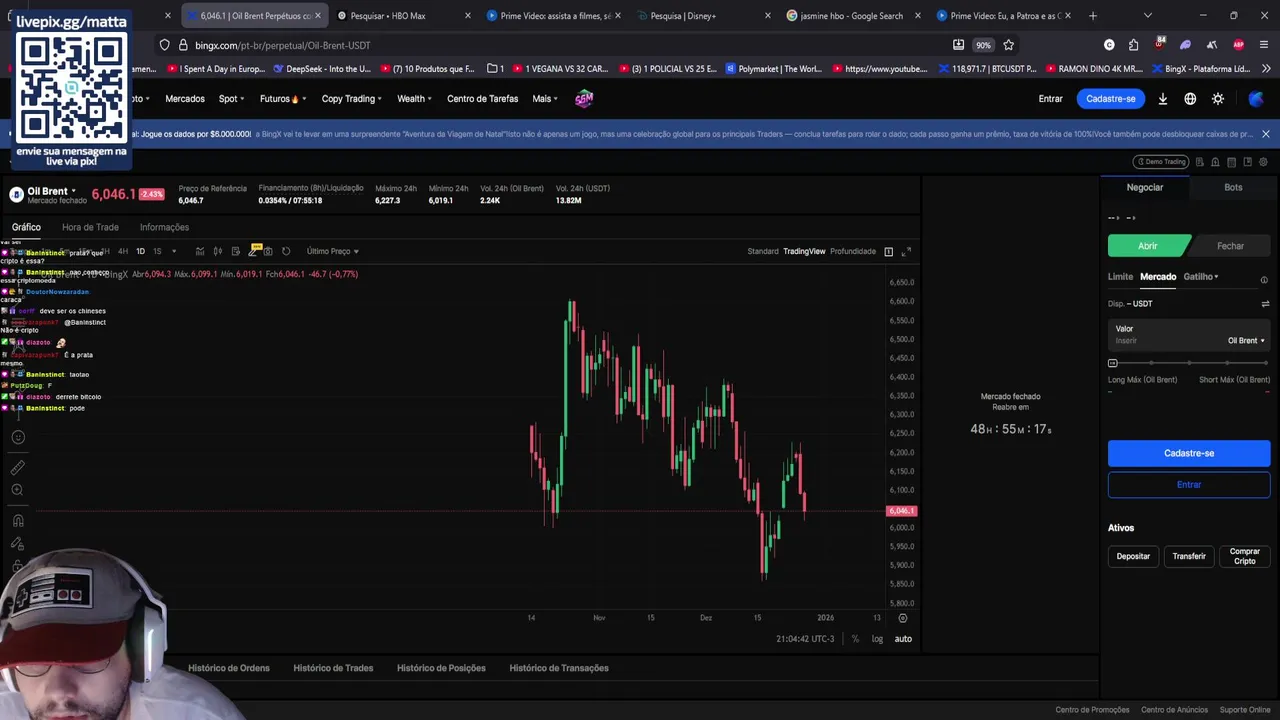Expand Oil Brent pair selector

pyautogui.click(x=51, y=191)
